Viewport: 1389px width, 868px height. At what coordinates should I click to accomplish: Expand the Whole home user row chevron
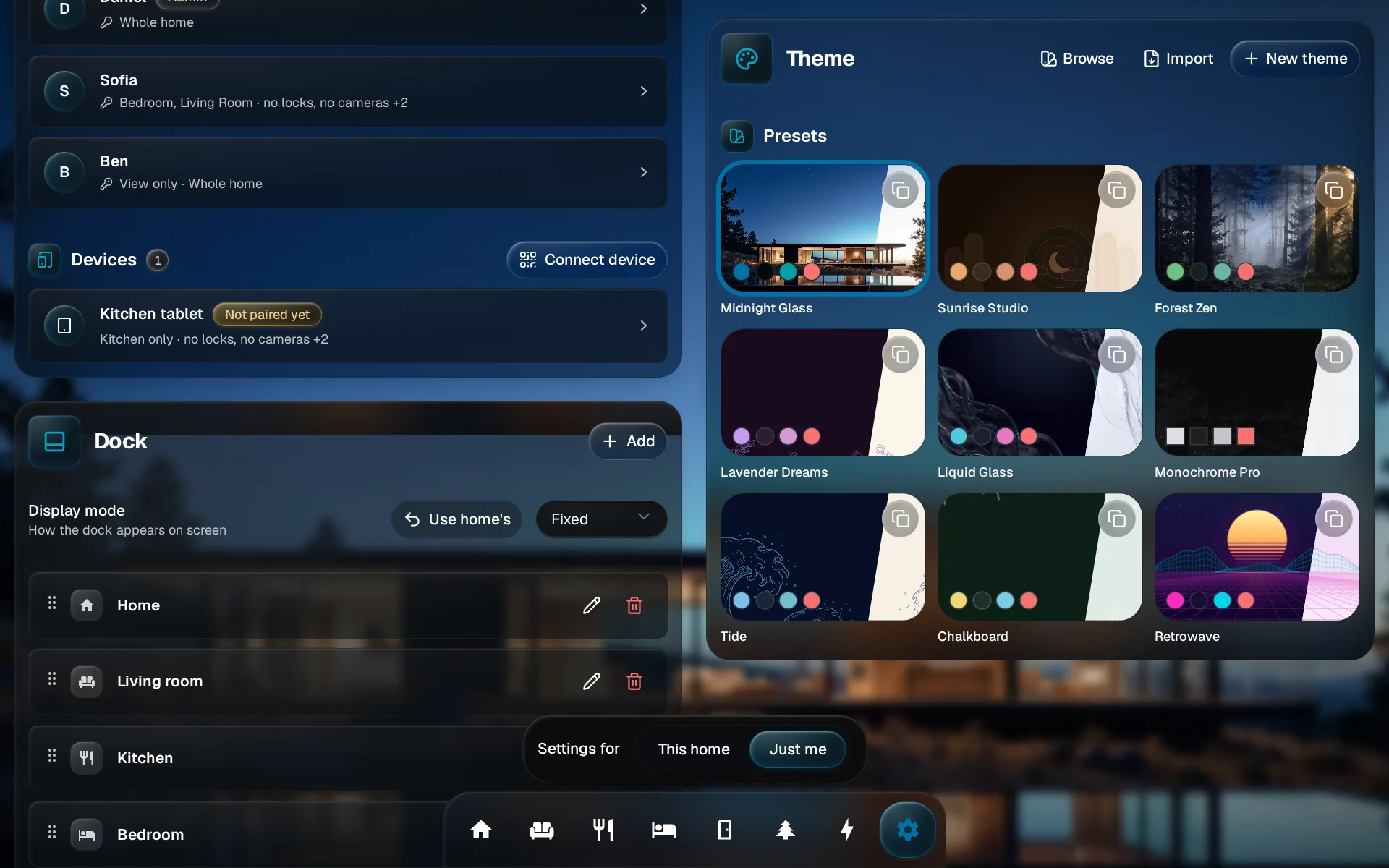tap(644, 9)
